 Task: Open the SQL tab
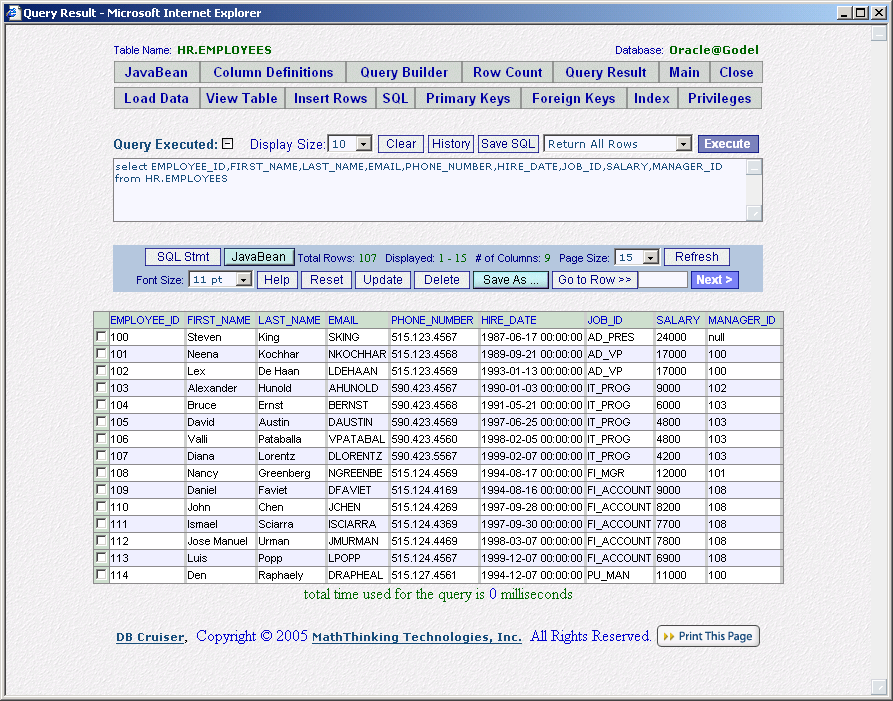point(395,99)
